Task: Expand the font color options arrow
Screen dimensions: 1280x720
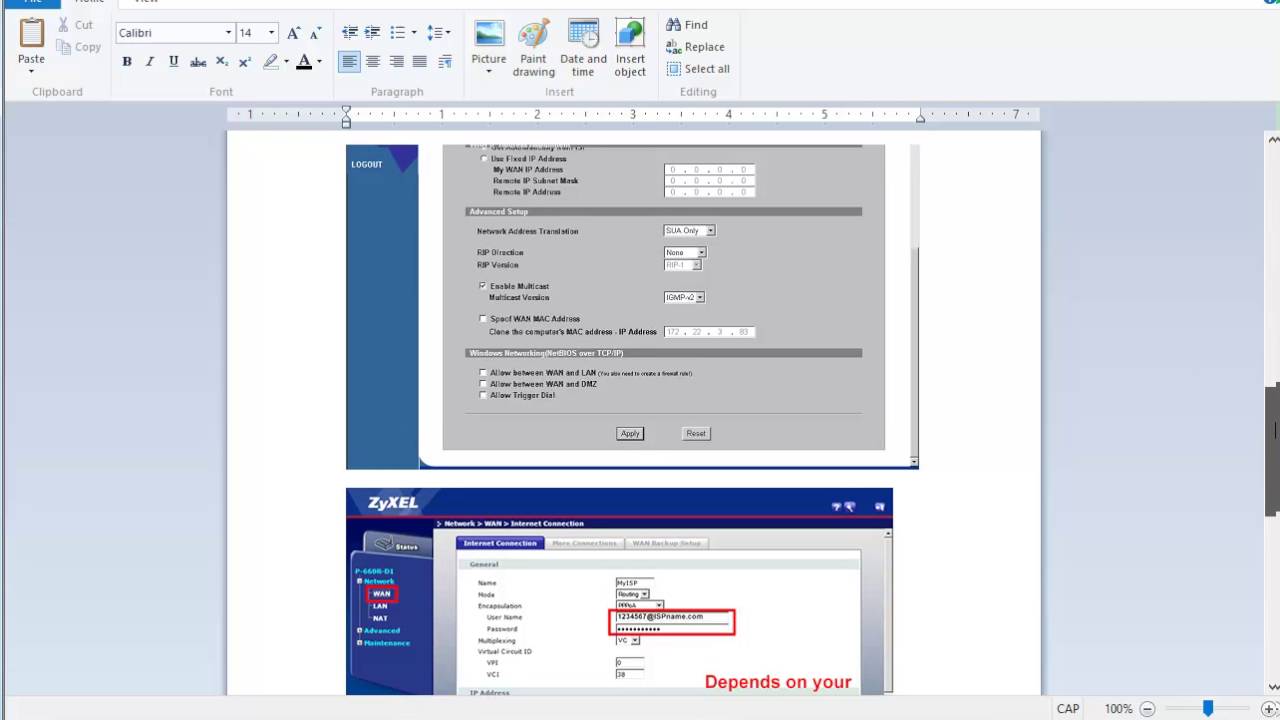Action: click(319, 62)
